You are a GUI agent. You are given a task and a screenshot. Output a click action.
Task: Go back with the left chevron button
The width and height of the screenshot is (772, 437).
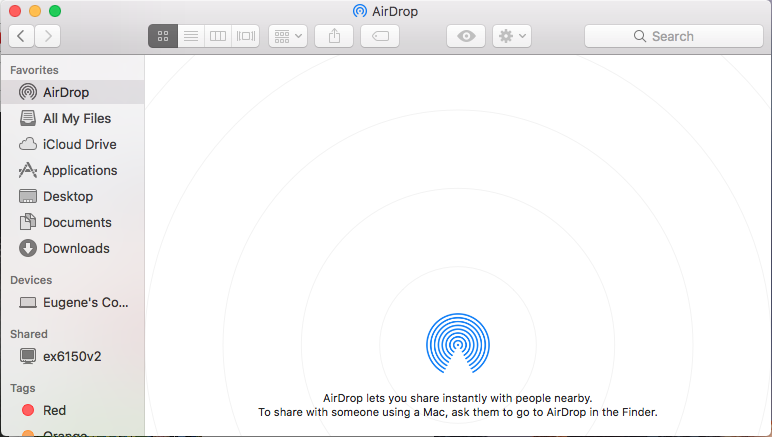click(21, 36)
